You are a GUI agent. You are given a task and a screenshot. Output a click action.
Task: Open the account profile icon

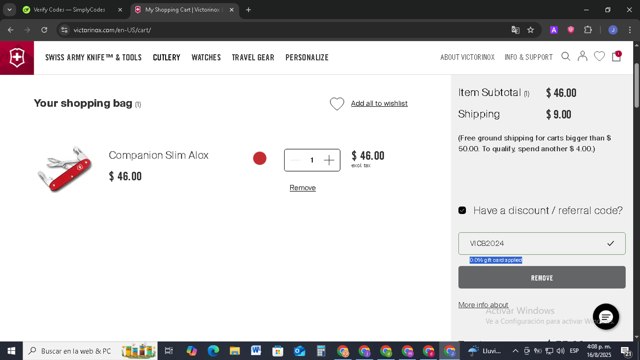coord(582,56)
